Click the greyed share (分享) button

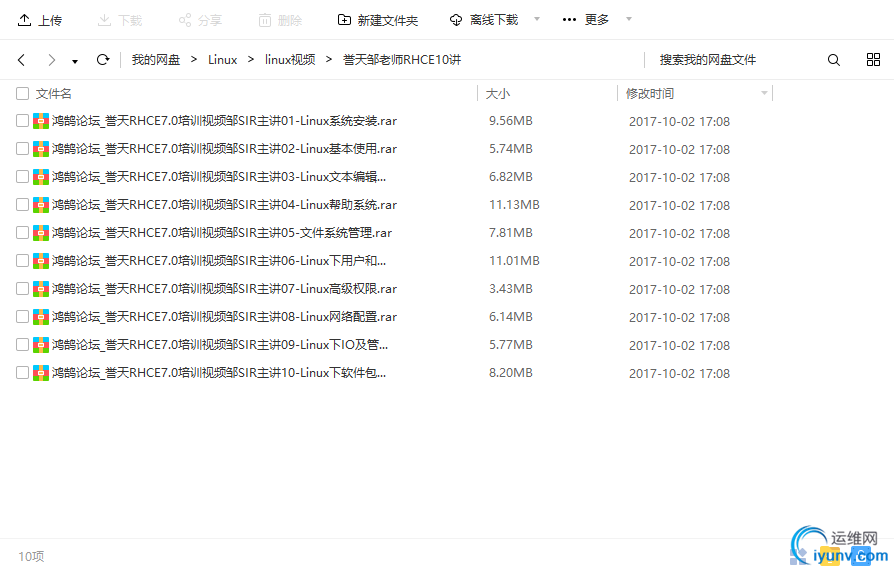pyautogui.click(x=200, y=21)
